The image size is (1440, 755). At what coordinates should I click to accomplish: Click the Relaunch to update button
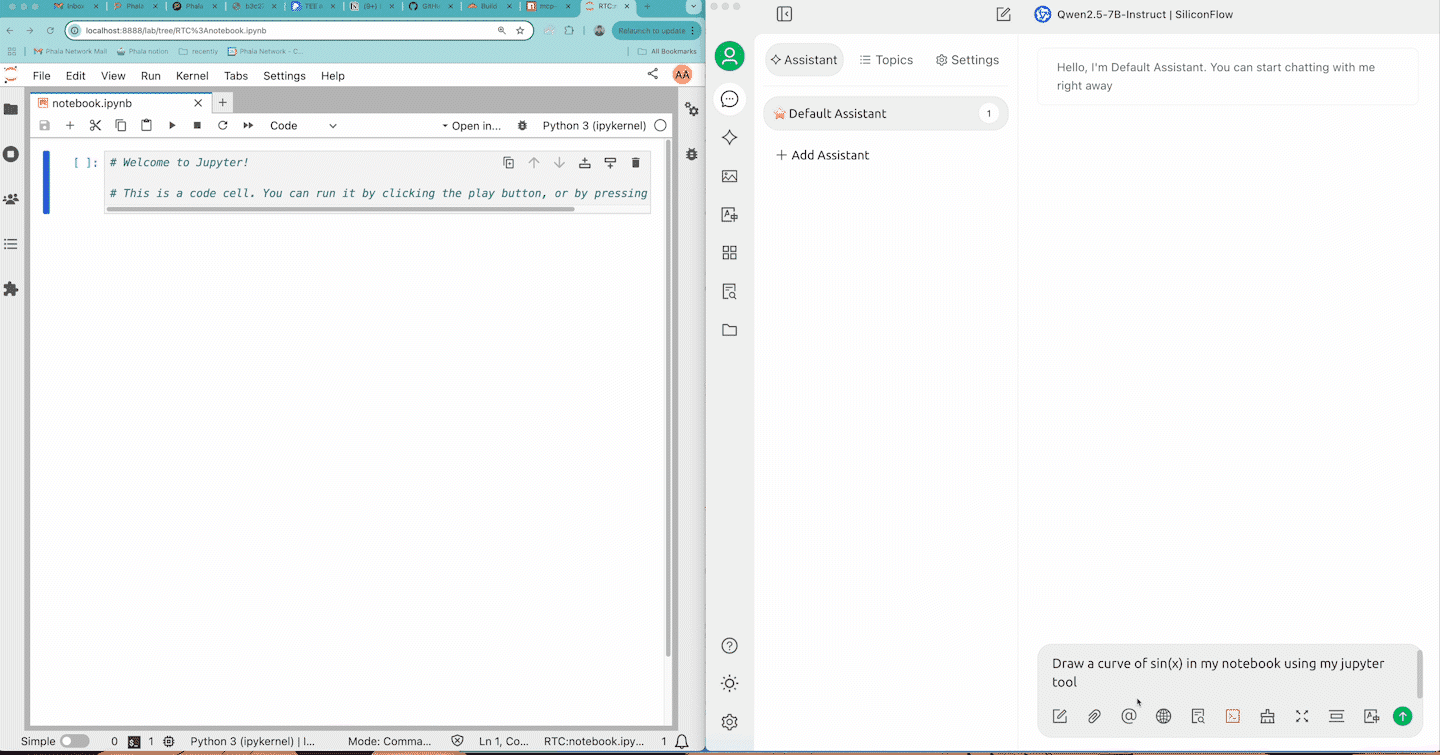(x=654, y=31)
